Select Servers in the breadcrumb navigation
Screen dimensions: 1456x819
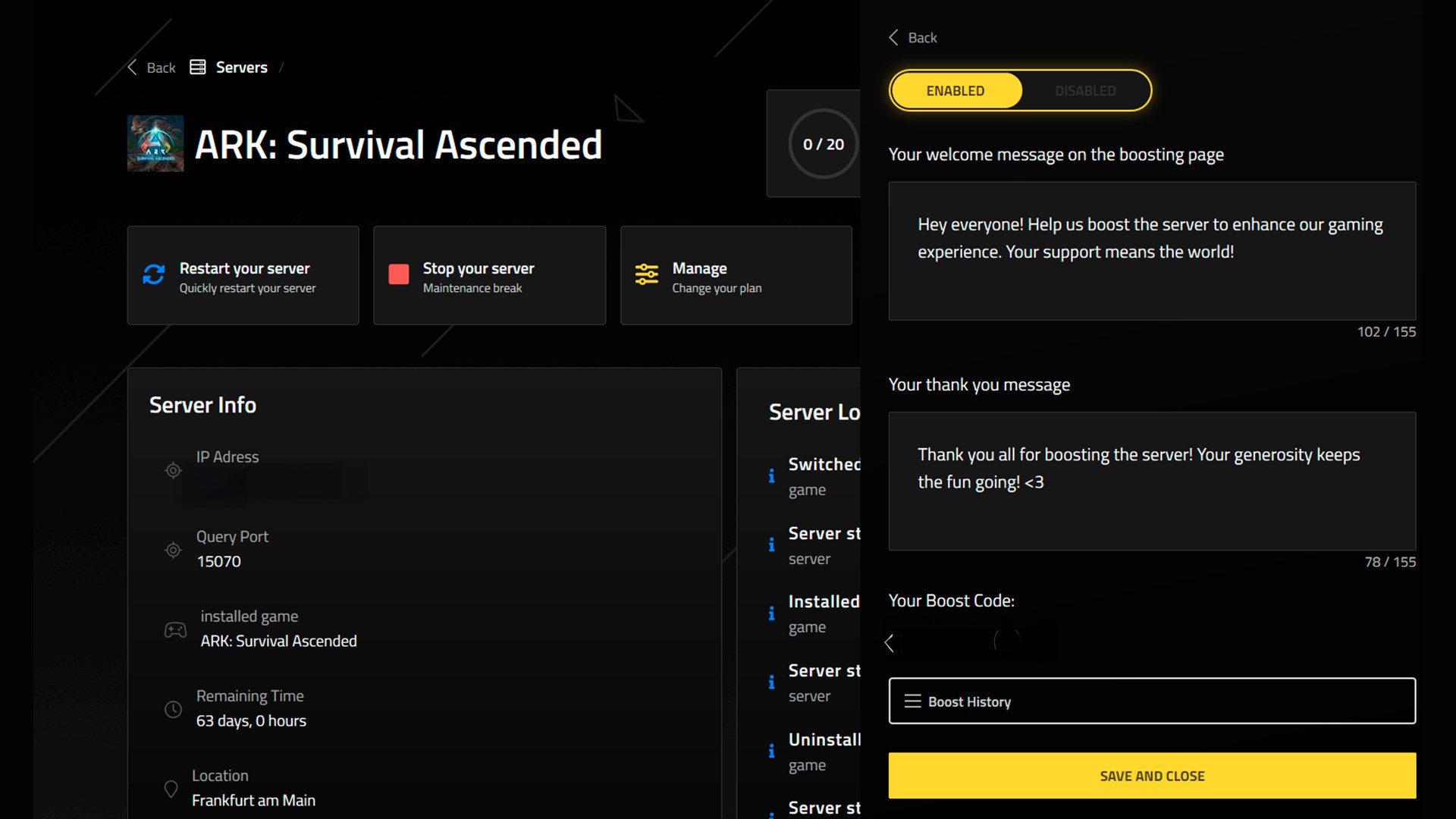pos(241,67)
